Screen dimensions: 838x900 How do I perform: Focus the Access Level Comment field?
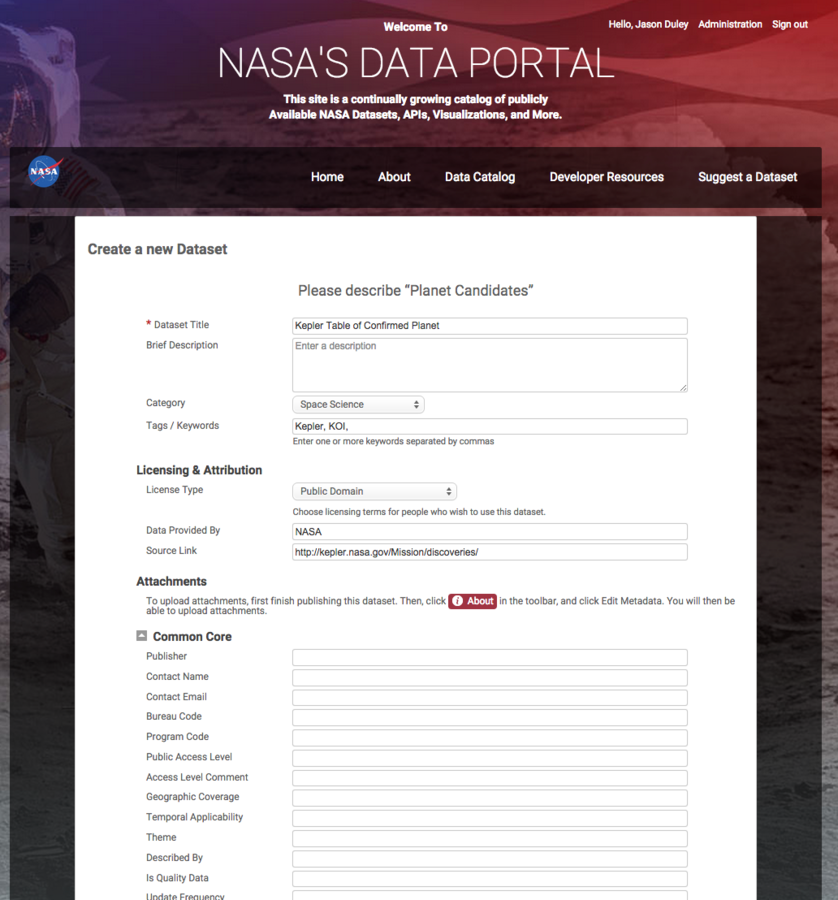(x=490, y=778)
